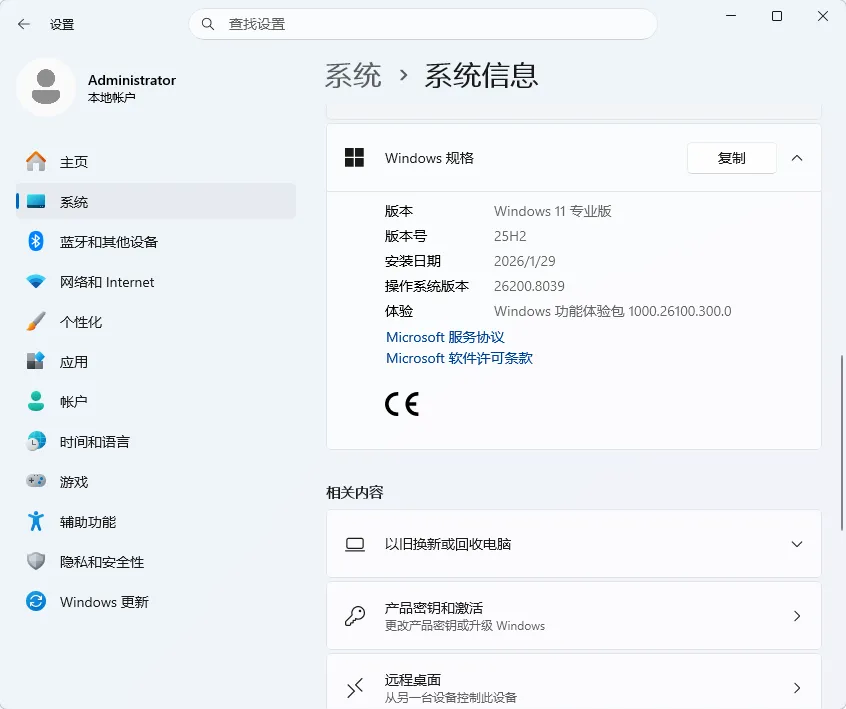Click the 操作系统版本 label
Screen dimensions: 846x709
point(427,286)
